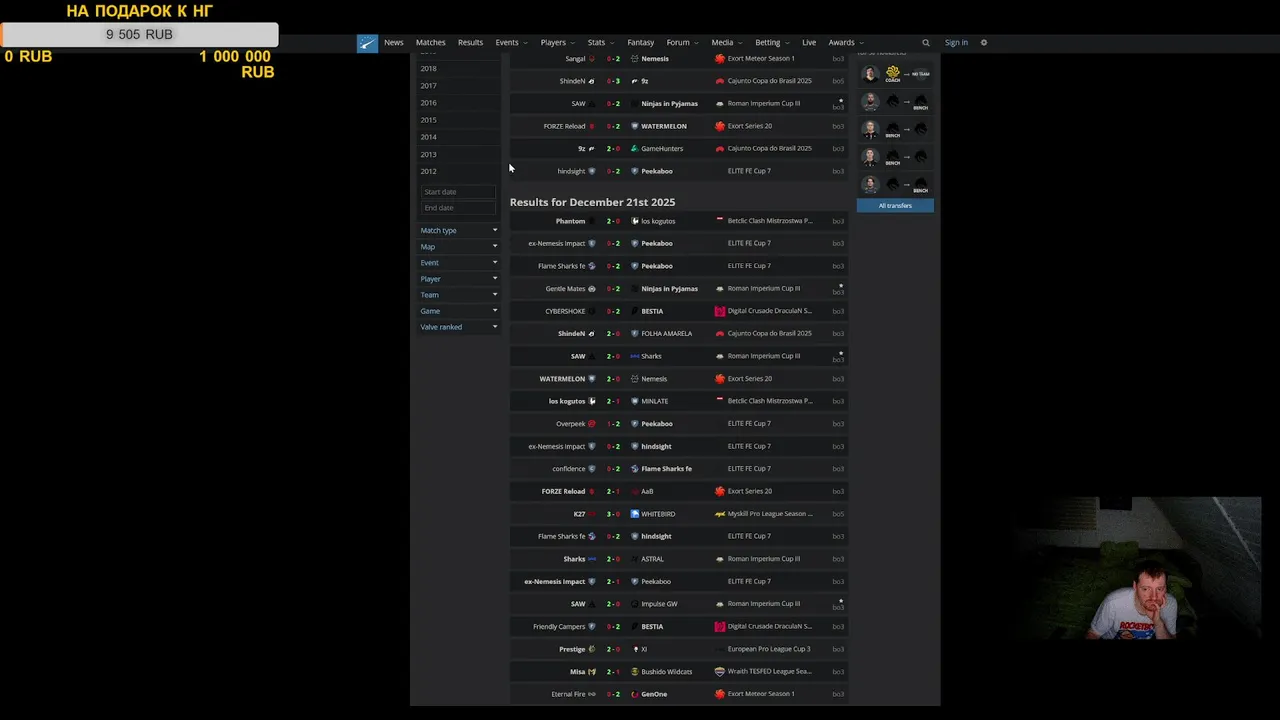1280x720 pixels.
Task: Click the Misa team logo
Action: (x=592, y=672)
